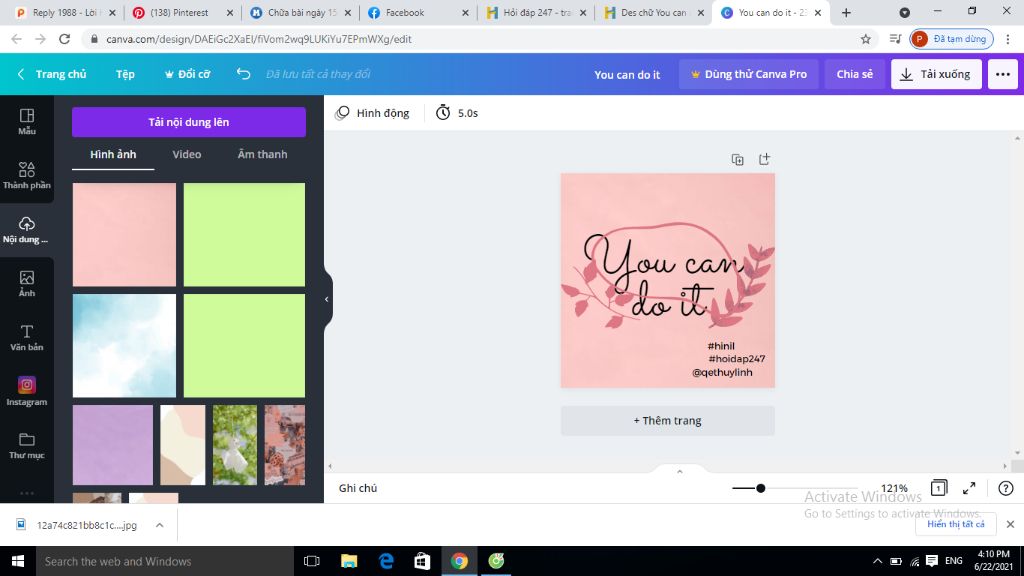Viewport: 1024px width, 576px height.
Task: Click + Thêm trang add page button
Action: [x=667, y=421]
